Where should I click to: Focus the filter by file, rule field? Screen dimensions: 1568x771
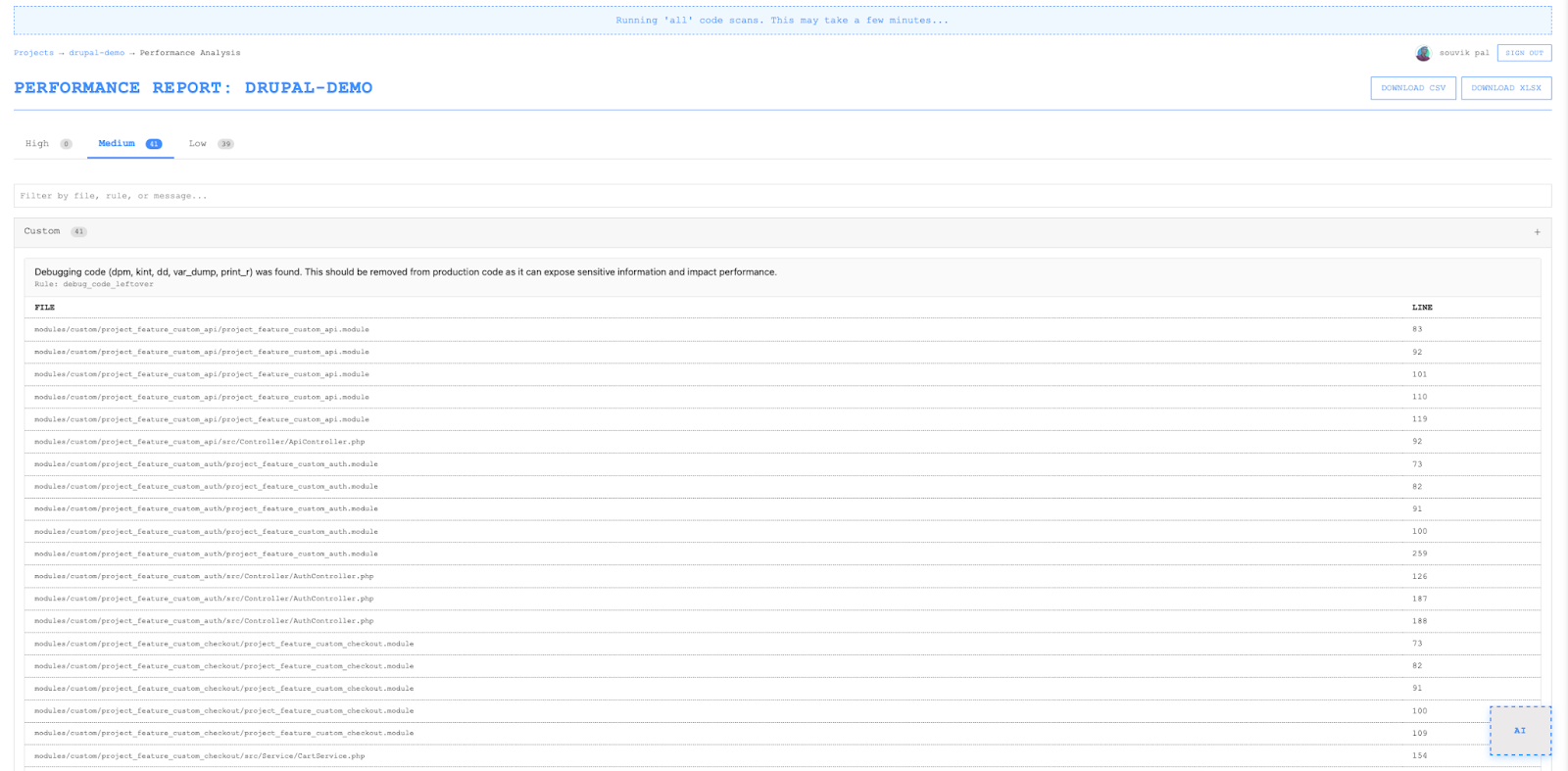click(x=782, y=196)
